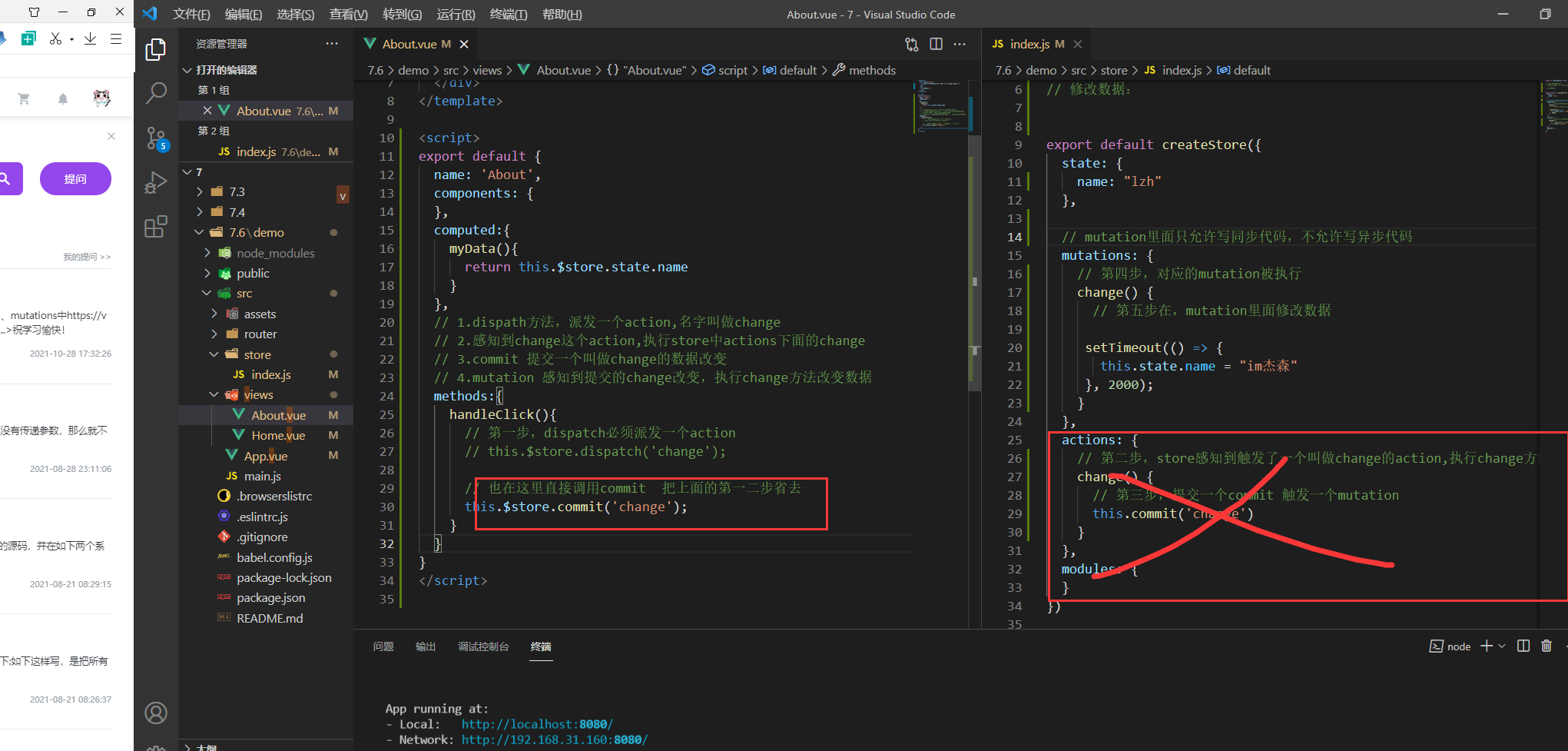Open the 帮助(H) menu
Viewport: 1568px width, 751px height.
pos(562,15)
